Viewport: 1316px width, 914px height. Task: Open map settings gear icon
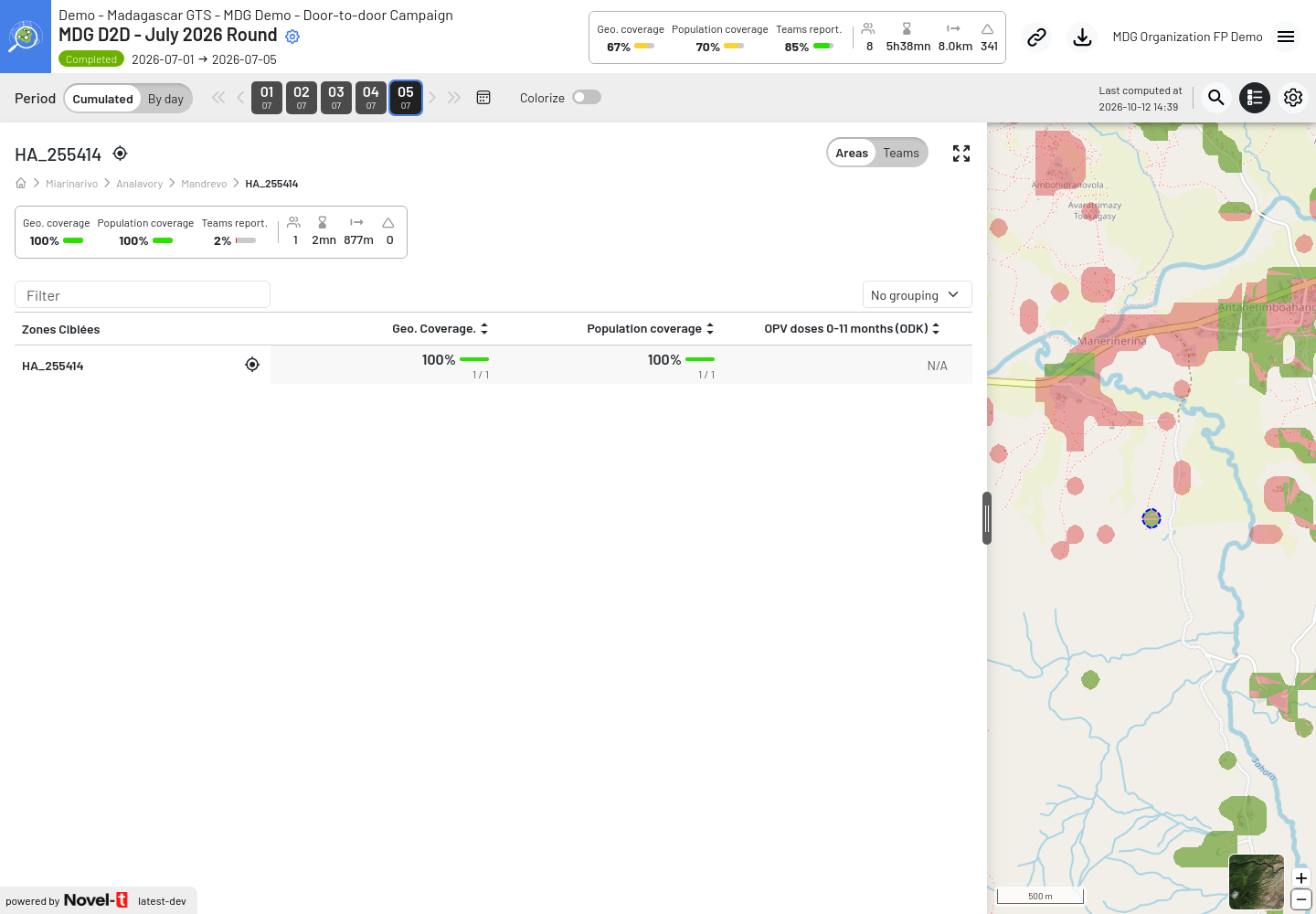pyautogui.click(x=1293, y=98)
